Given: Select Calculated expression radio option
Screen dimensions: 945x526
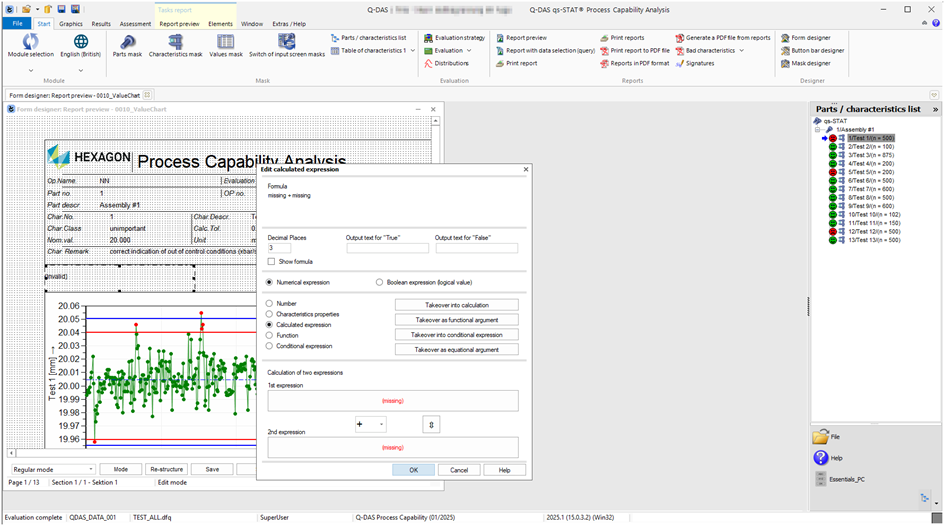Looking at the screenshot, I should (x=269, y=325).
